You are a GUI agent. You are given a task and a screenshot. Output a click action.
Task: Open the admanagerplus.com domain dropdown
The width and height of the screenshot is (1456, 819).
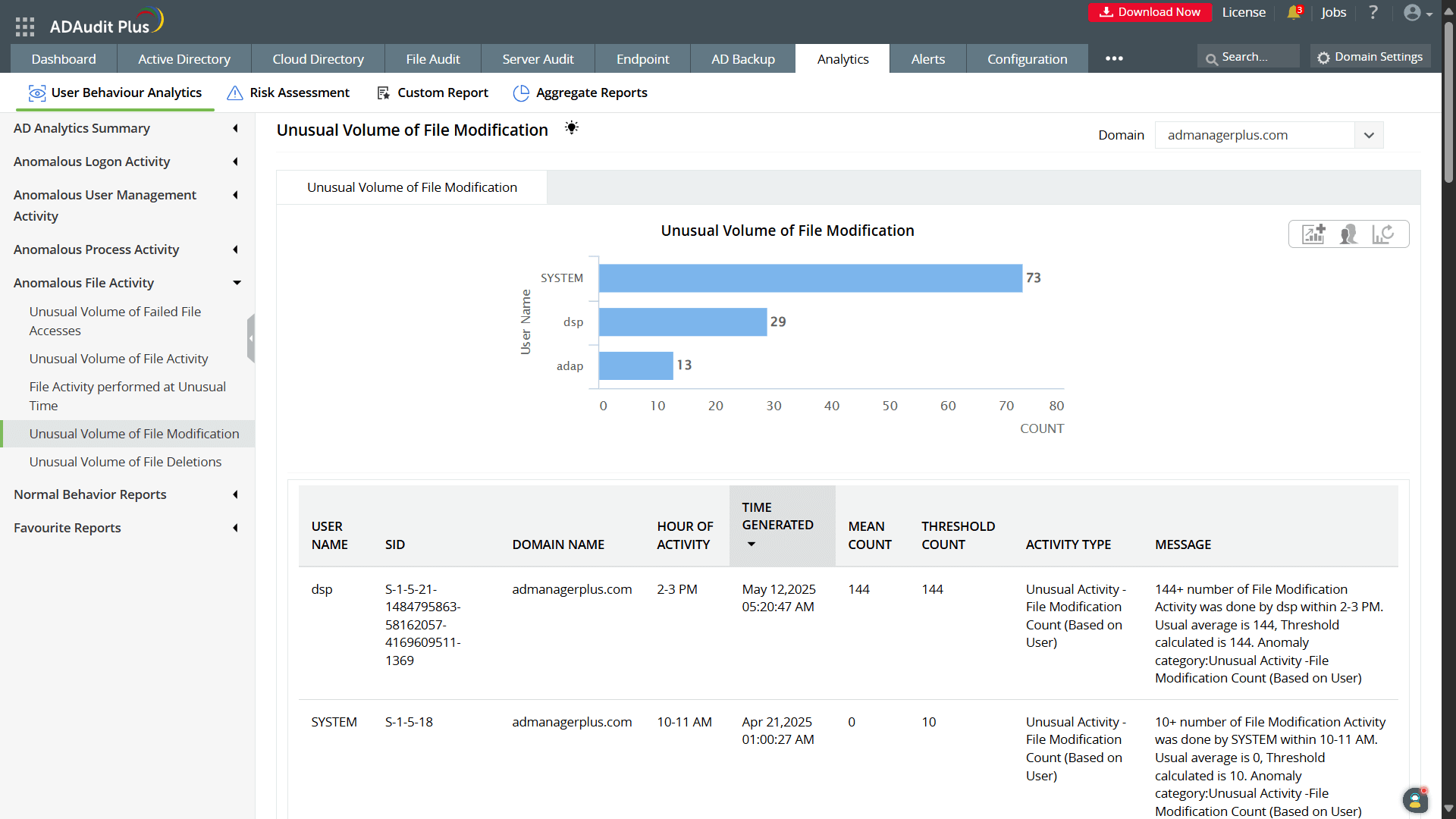(x=1369, y=135)
